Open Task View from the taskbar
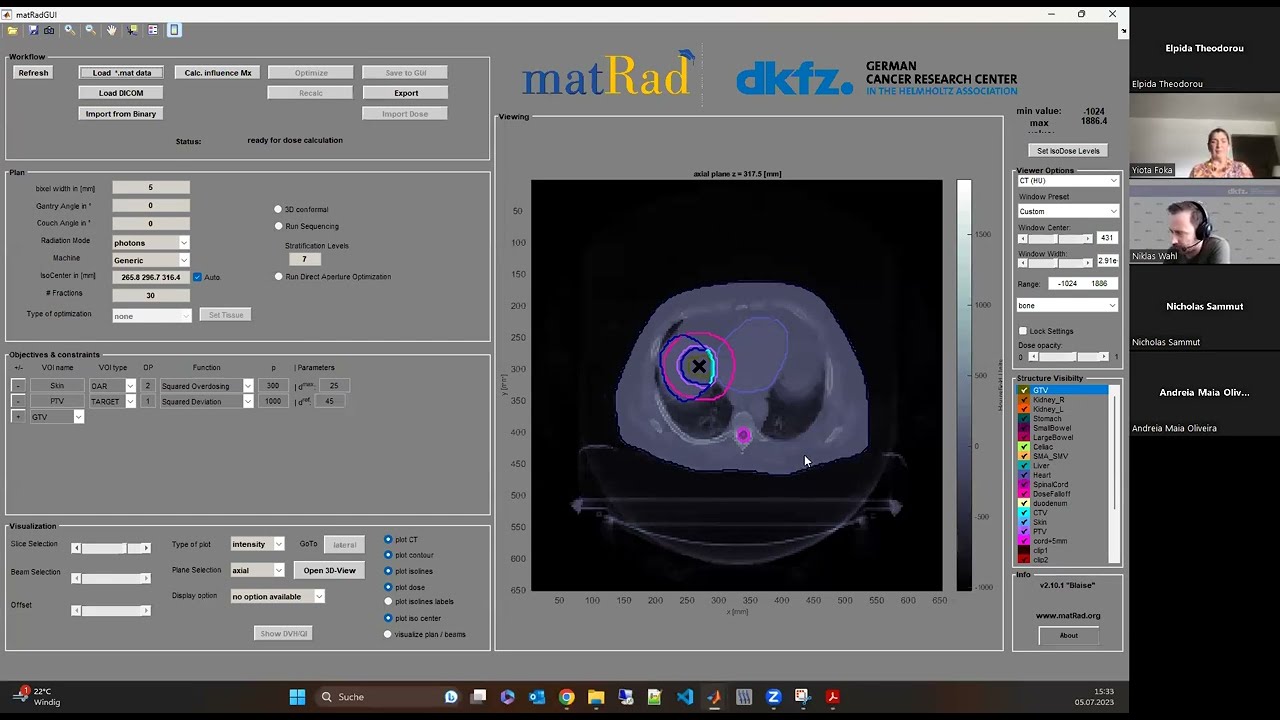The height and width of the screenshot is (720, 1280). coord(479,697)
